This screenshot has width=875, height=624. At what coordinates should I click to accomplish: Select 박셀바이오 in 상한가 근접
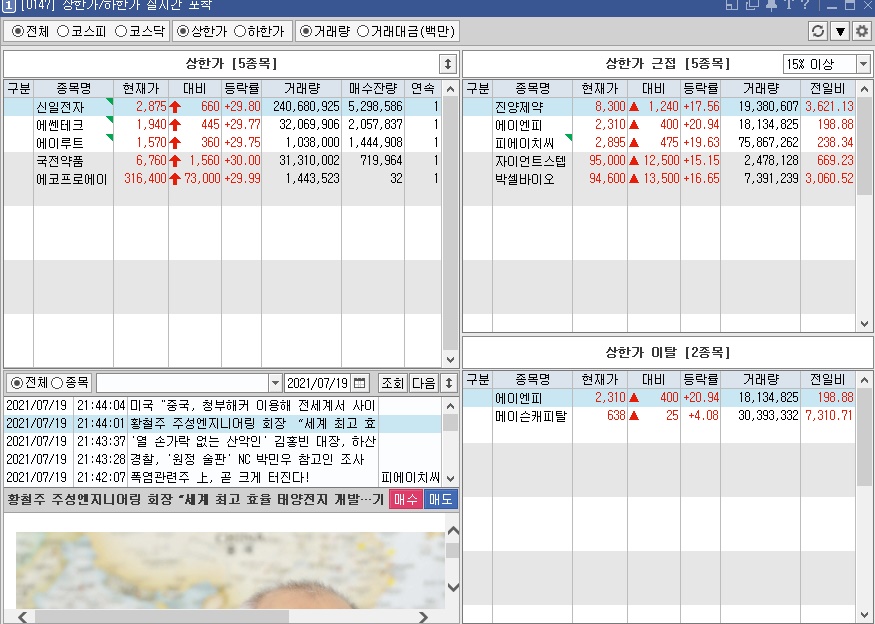(x=659, y=179)
